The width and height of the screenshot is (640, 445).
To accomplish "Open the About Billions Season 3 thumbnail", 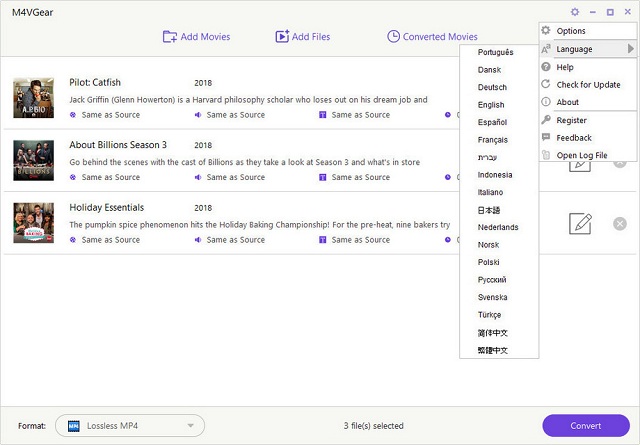I will (33, 160).
